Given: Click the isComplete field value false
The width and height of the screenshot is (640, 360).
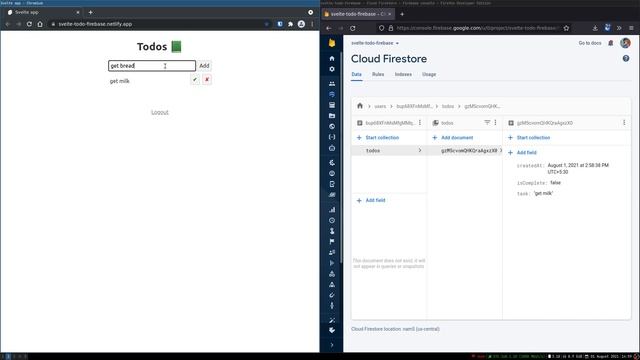Looking at the screenshot, I should 555,182.
